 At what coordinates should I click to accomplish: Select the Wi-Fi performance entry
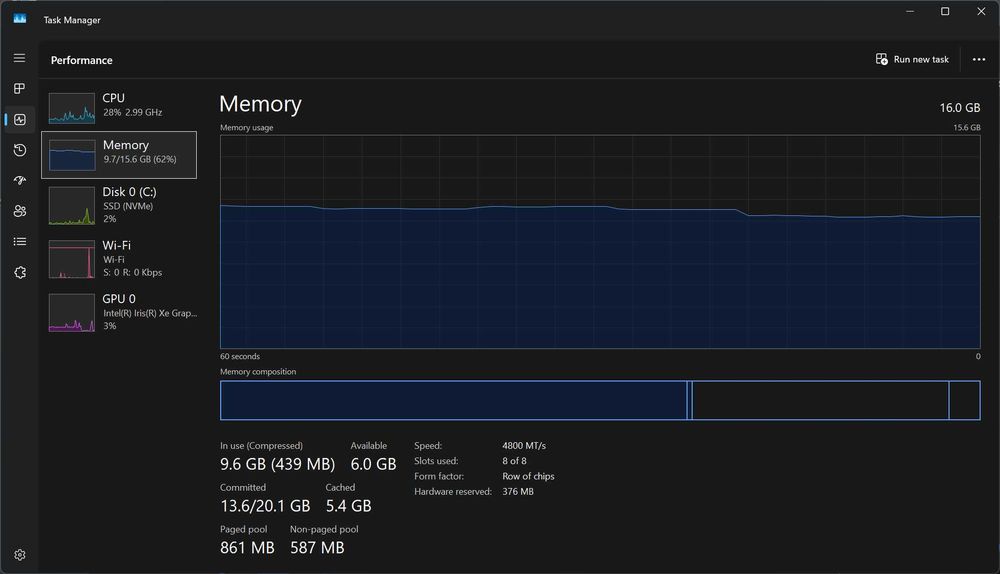pos(119,259)
